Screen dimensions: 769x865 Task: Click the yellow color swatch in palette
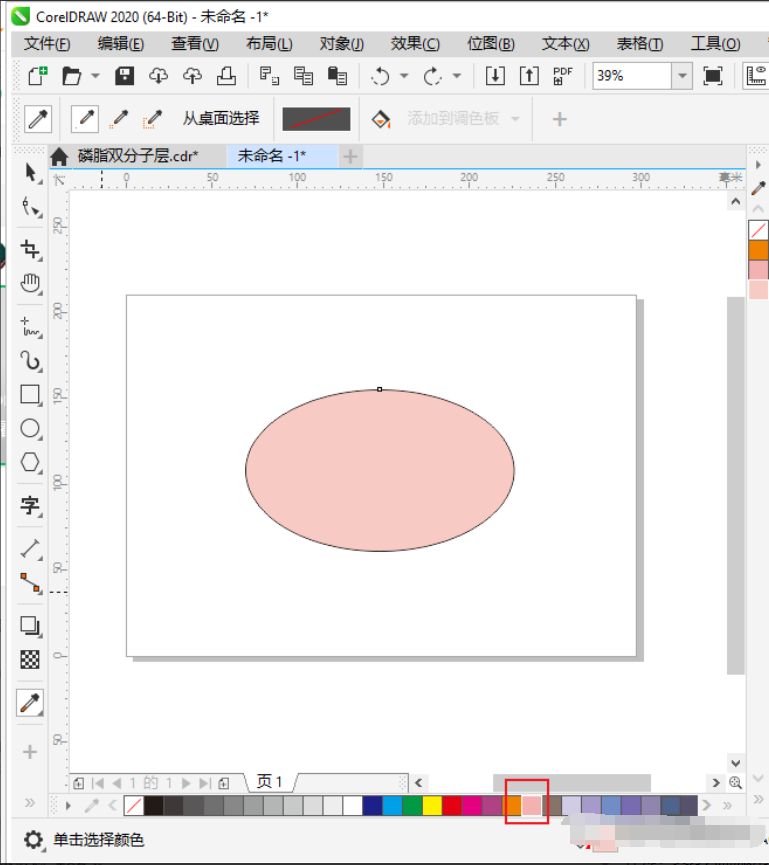pyautogui.click(x=432, y=806)
